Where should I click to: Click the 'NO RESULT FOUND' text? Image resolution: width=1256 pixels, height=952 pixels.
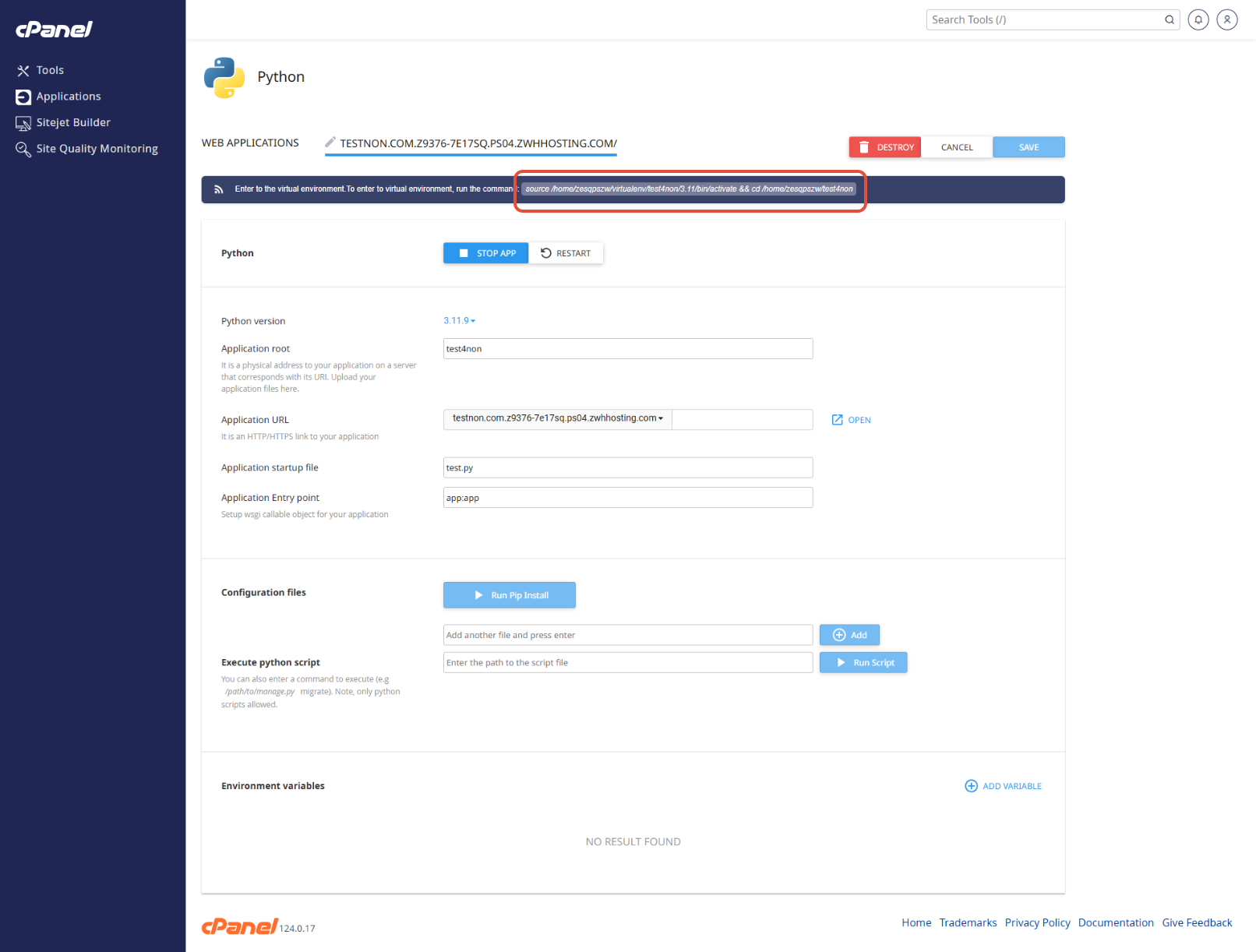click(x=633, y=842)
